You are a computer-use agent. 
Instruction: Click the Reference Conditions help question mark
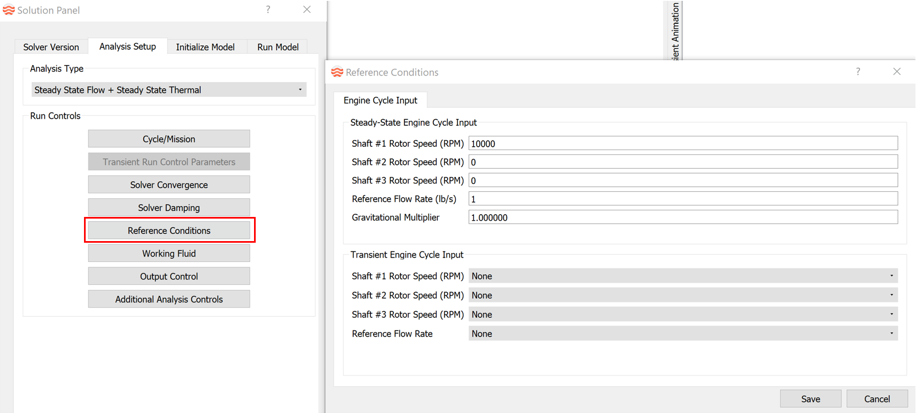pos(858,72)
